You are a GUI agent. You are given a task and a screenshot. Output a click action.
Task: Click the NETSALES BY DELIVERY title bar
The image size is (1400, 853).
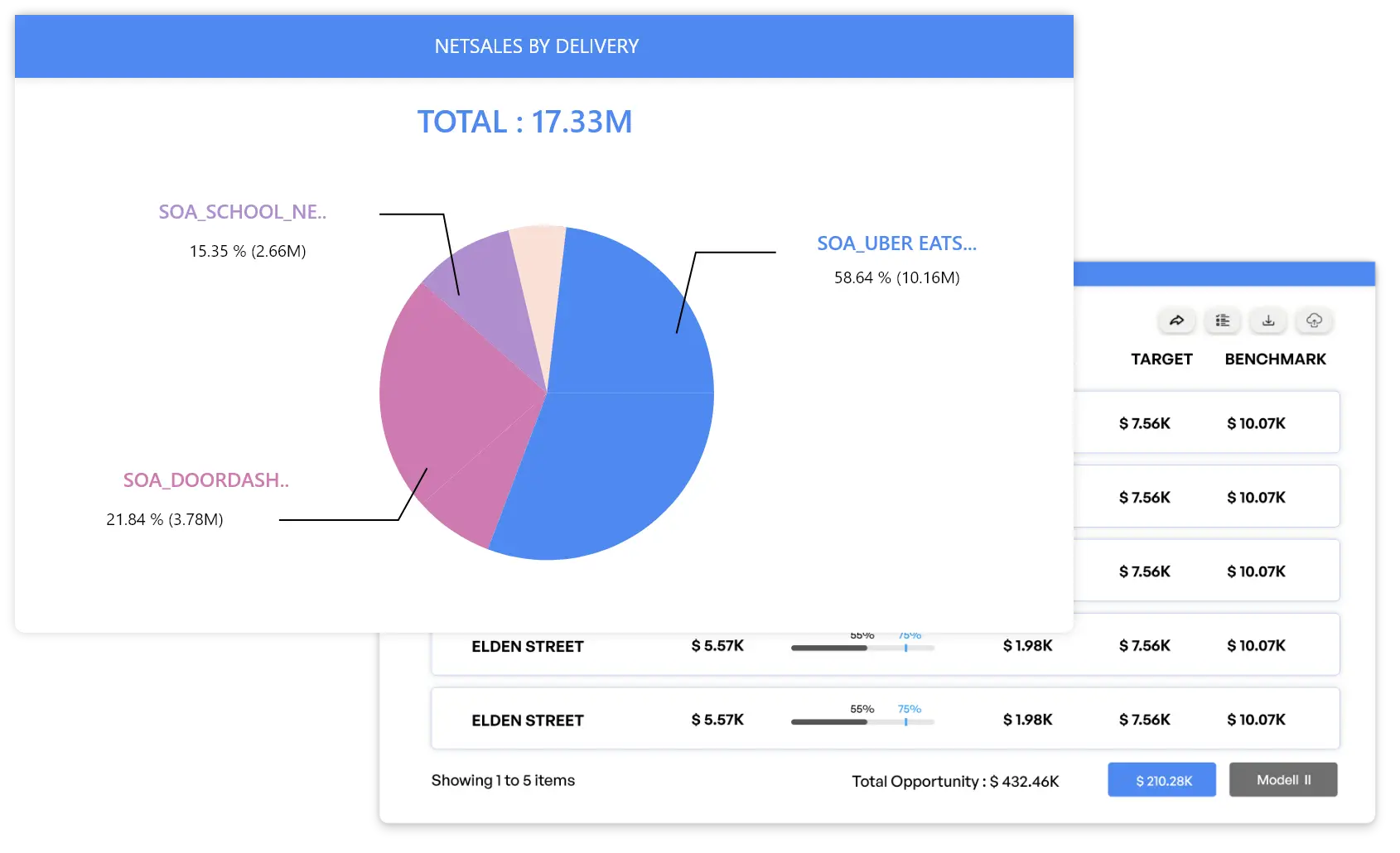coord(537,46)
